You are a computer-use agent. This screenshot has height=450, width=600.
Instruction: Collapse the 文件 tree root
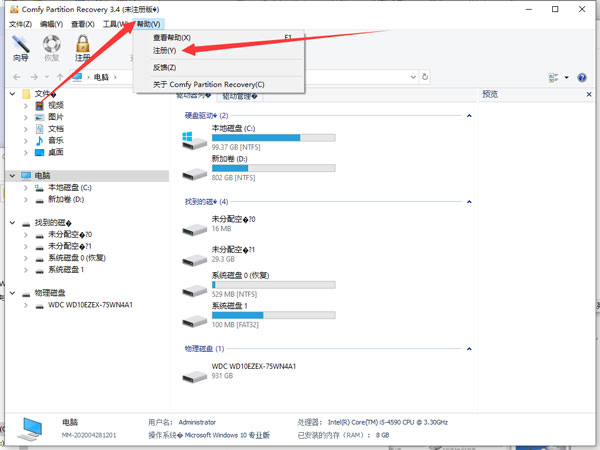coord(13,93)
